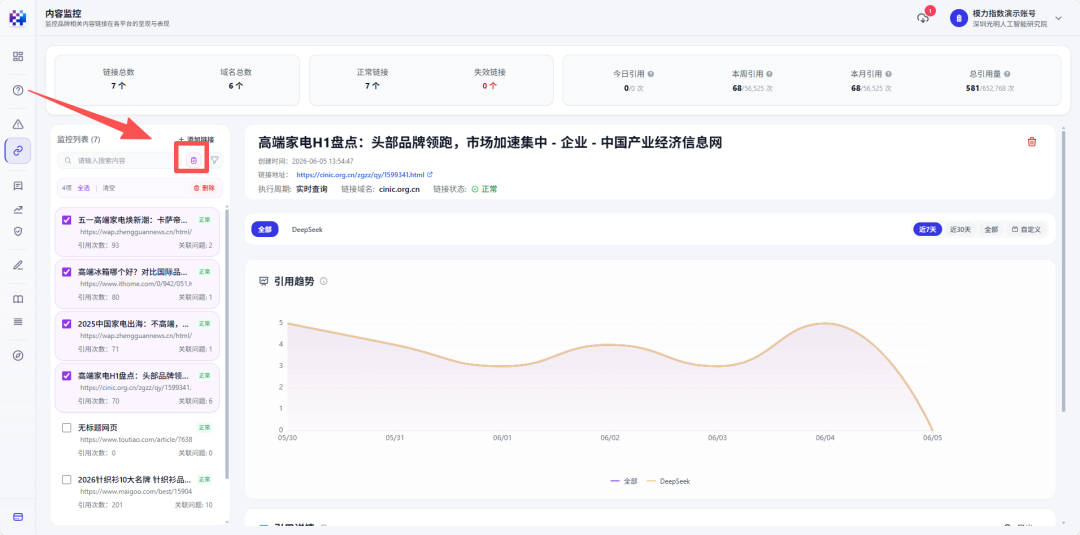The width and height of the screenshot is (1080, 535).
Task: Click 清空 to clear the selection
Action: click(109, 187)
